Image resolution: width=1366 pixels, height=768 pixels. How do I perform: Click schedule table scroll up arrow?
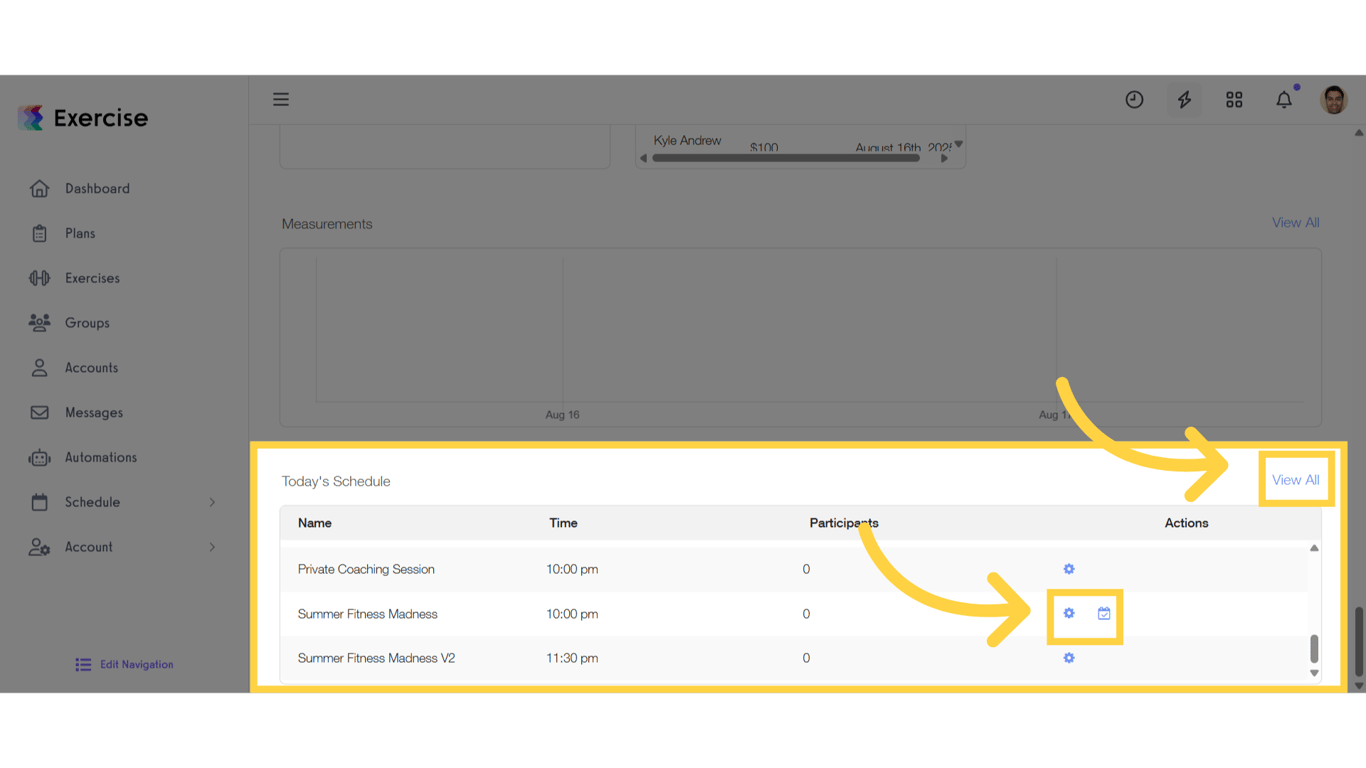pyautogui.click(x=1314, y=548)
